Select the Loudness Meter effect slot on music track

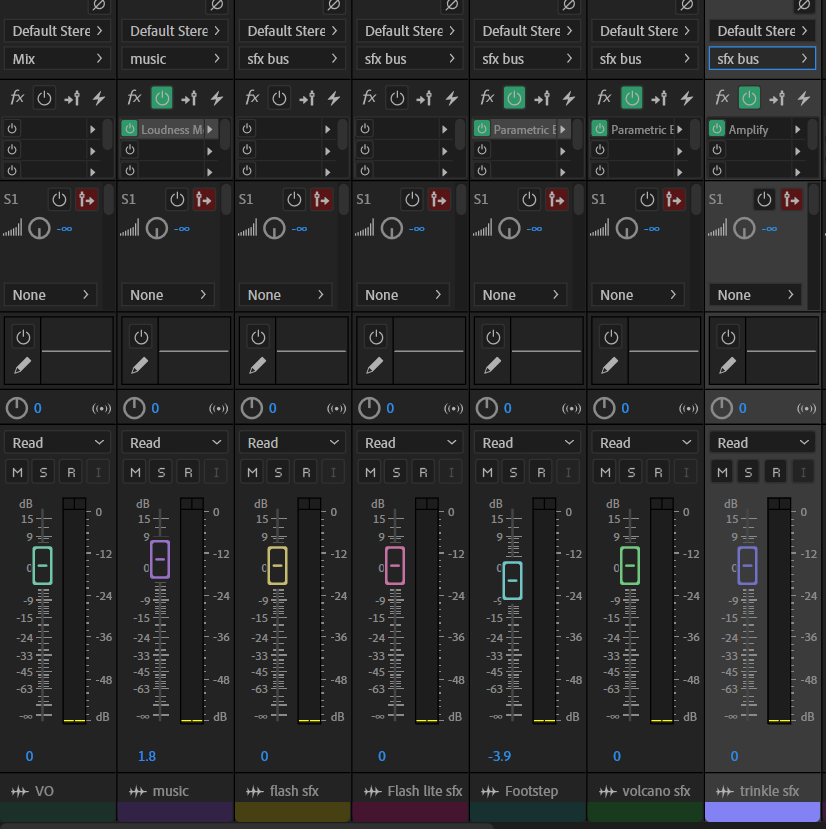(171, 130)
